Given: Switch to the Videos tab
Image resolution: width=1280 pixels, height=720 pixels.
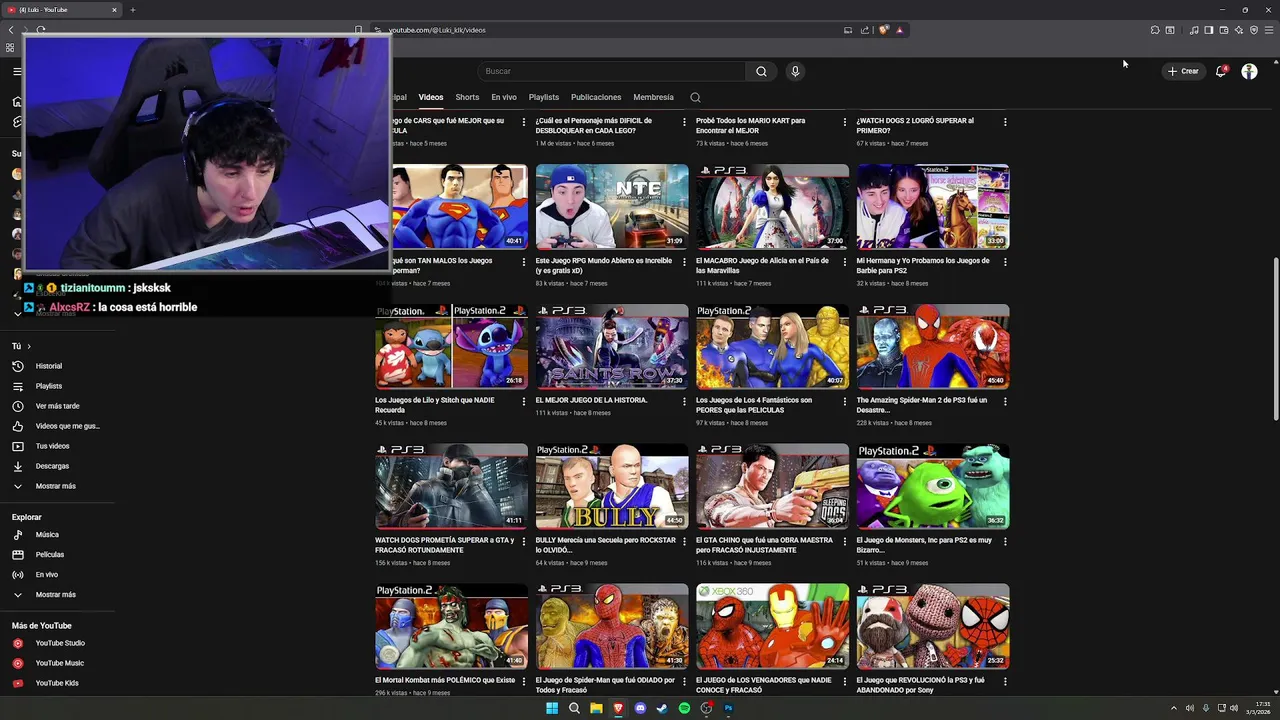Looking at the screenshot, I should (x=431, y=97).
